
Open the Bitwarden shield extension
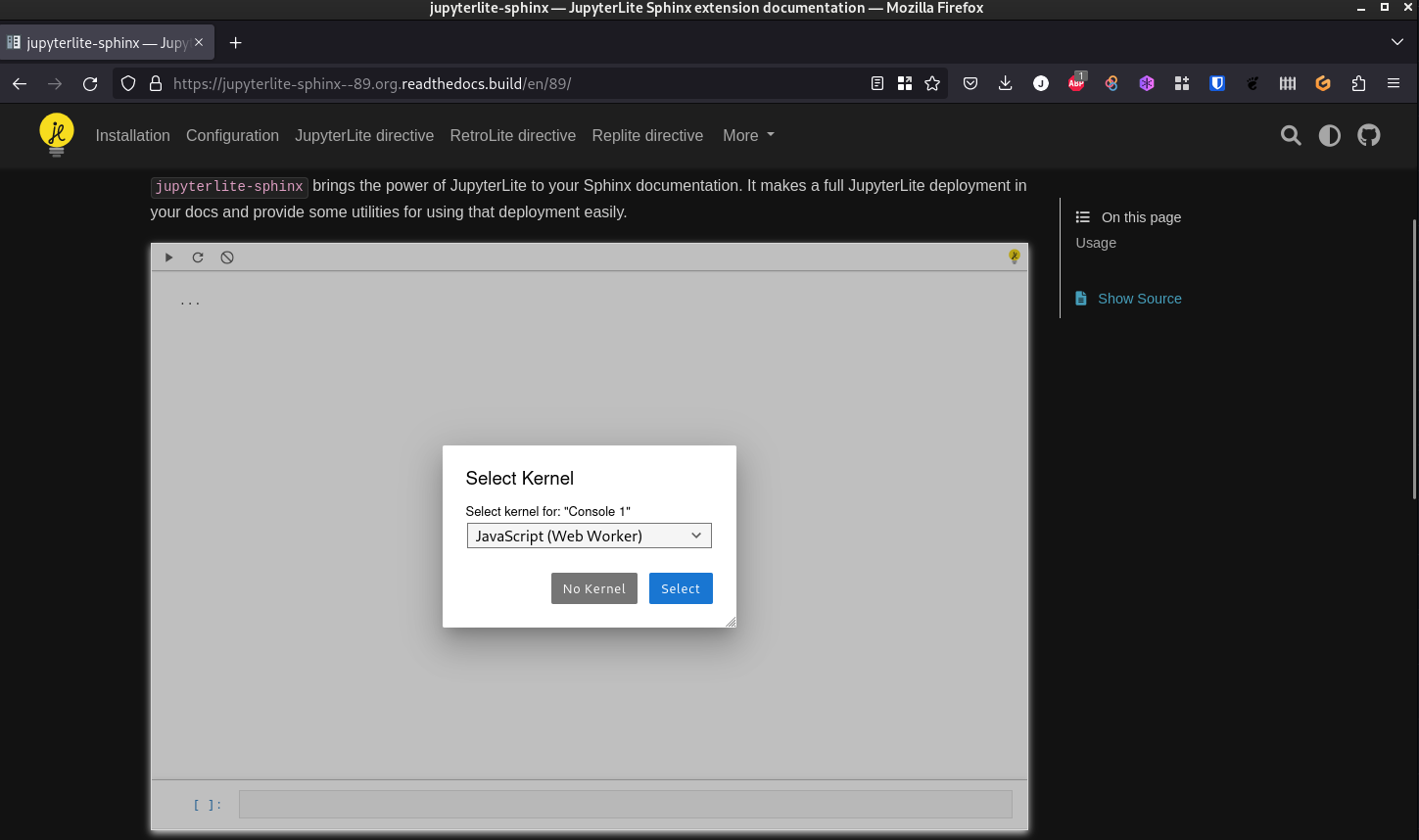(1217, 84)
